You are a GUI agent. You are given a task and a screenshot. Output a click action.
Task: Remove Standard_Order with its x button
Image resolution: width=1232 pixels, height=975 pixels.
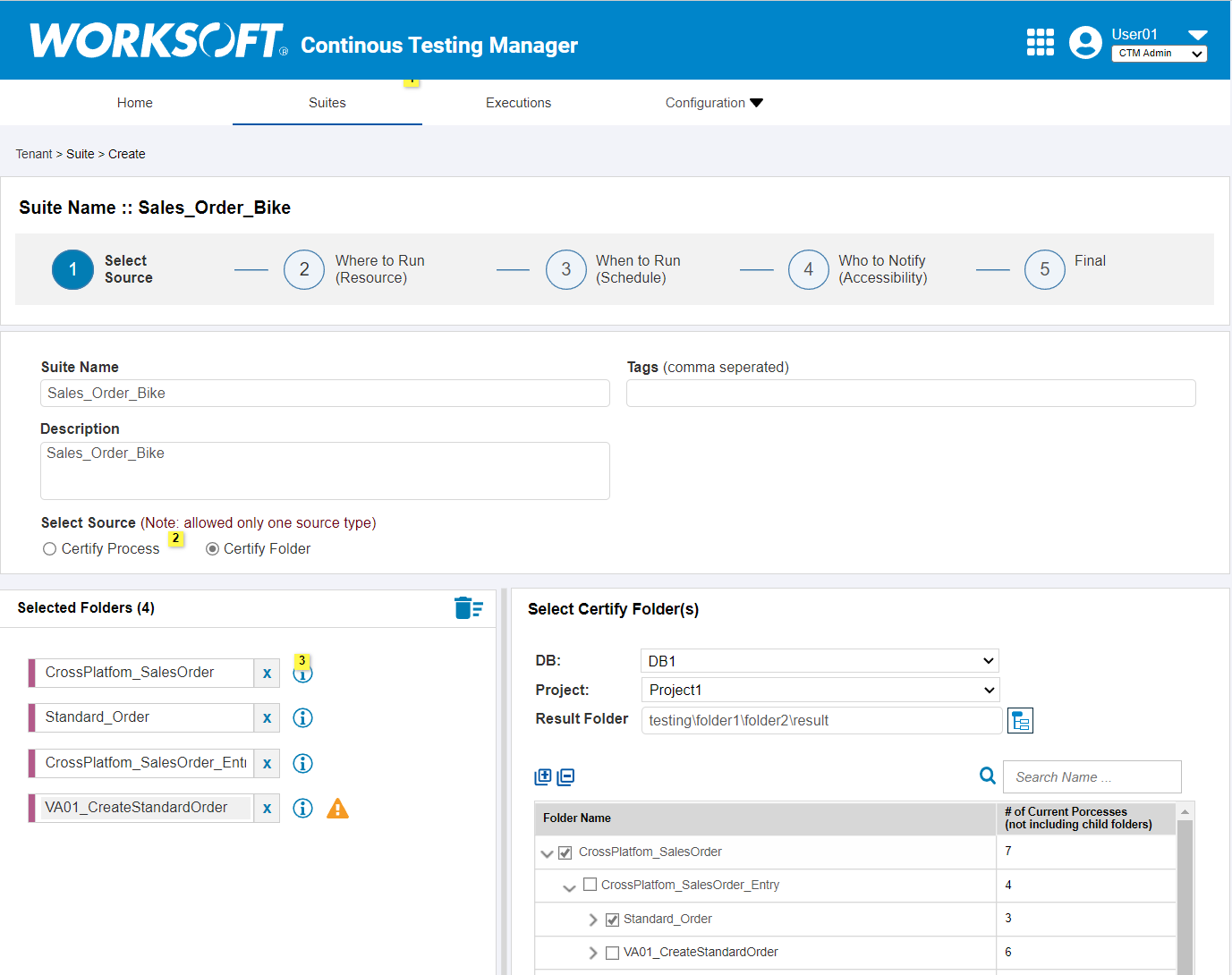point(267,717)
